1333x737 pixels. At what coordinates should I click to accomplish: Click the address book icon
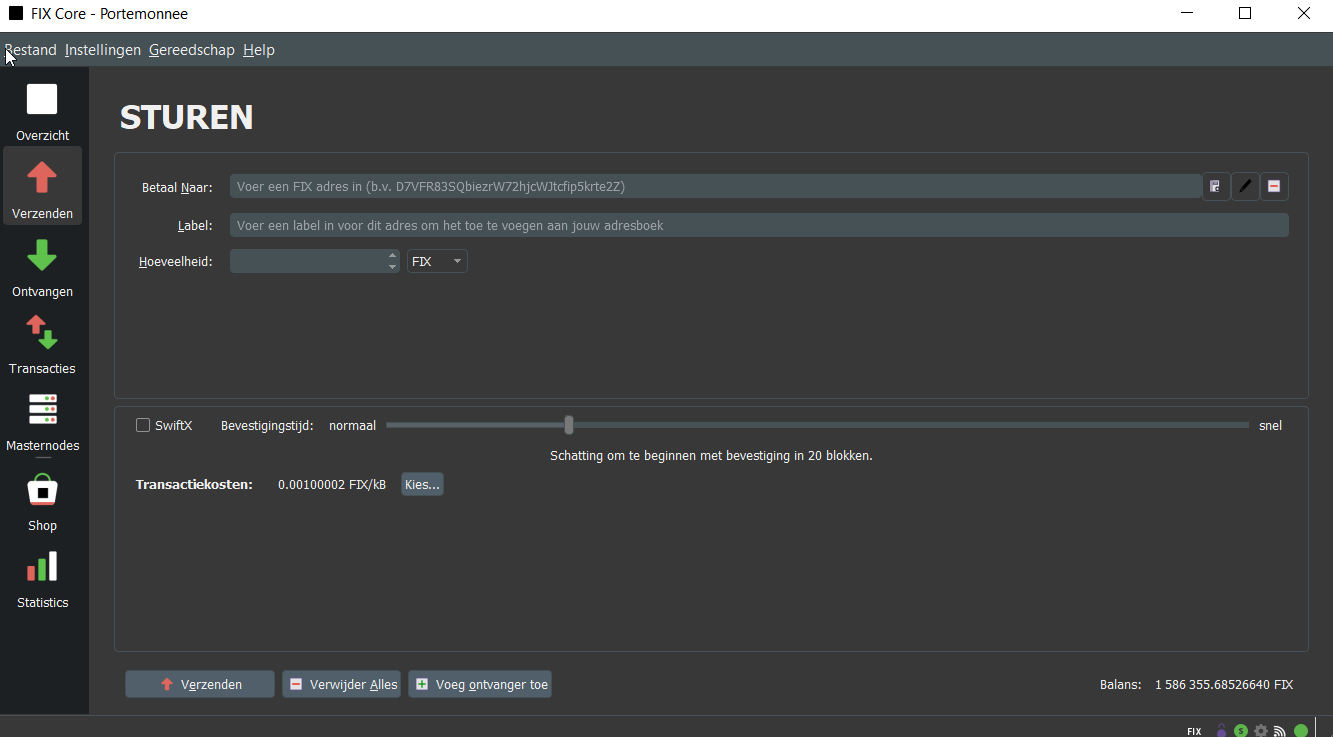(x=1215, y=186)
